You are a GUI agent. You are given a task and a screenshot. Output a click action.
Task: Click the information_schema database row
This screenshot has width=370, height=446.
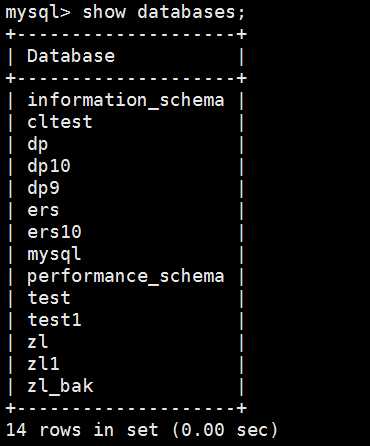(x=126, y=100)
